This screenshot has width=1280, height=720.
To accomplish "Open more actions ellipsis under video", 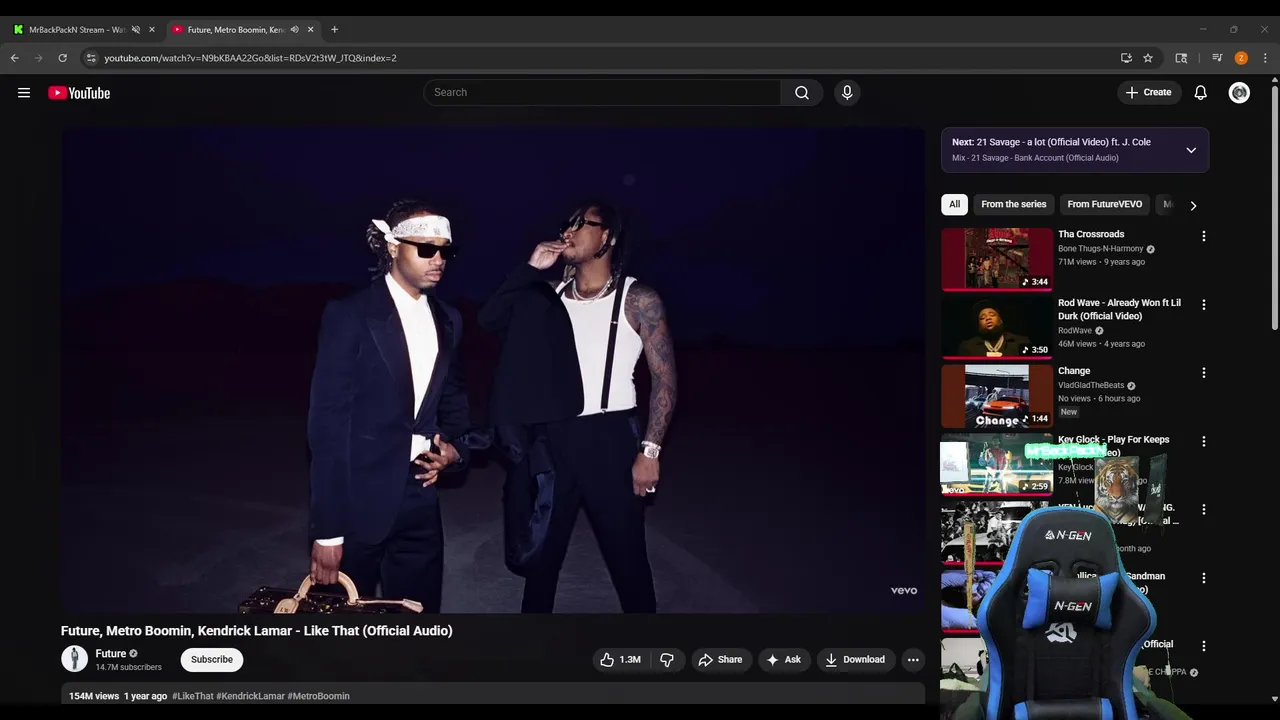I will coord(912,660).
